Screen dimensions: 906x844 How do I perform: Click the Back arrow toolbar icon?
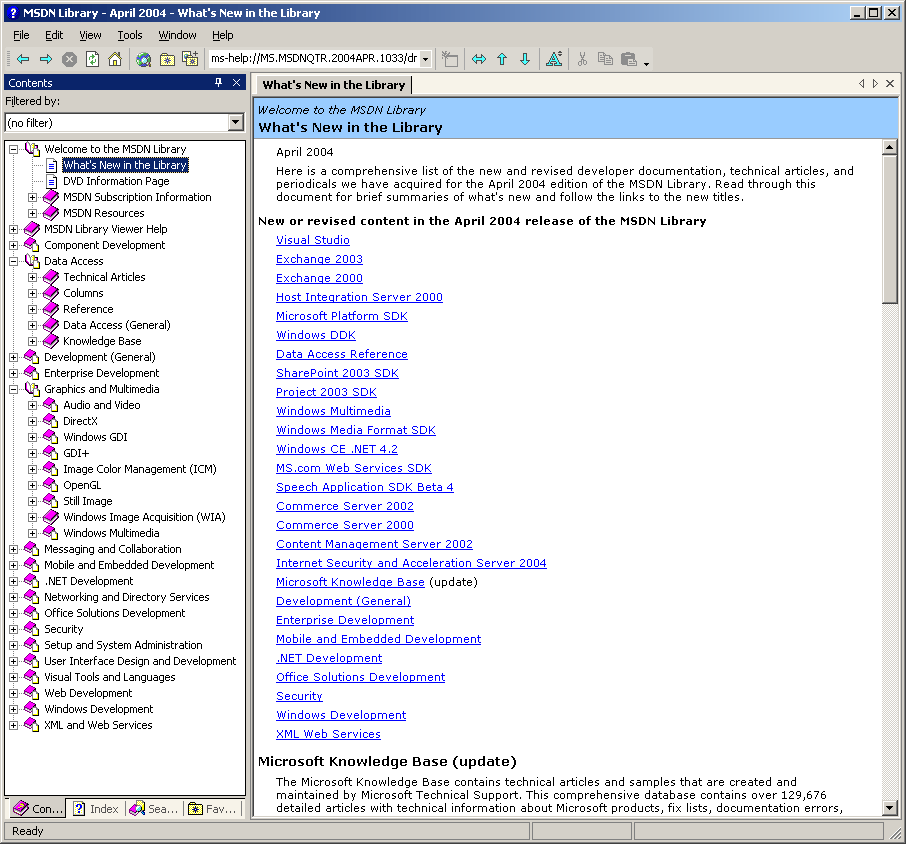coord(23,59)
